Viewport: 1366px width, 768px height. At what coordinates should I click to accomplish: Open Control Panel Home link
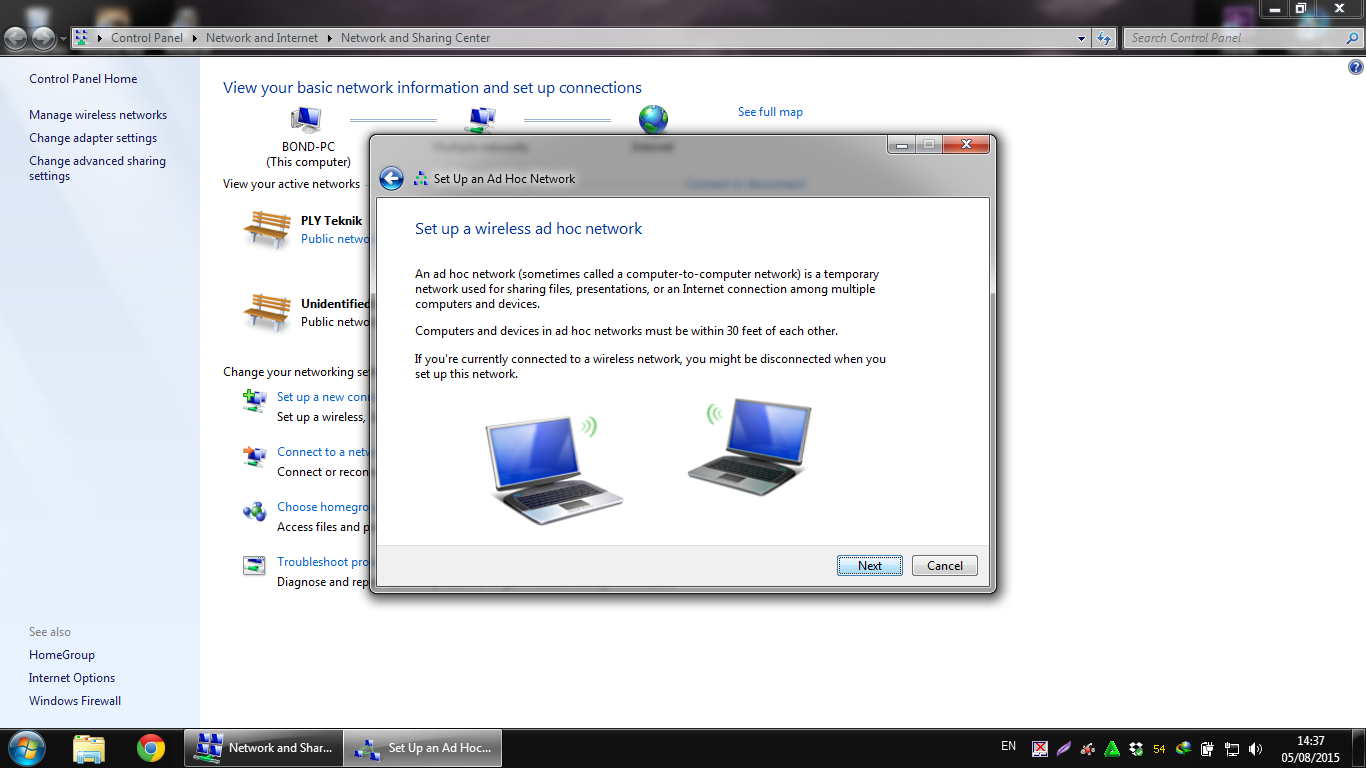click(83, 79)
